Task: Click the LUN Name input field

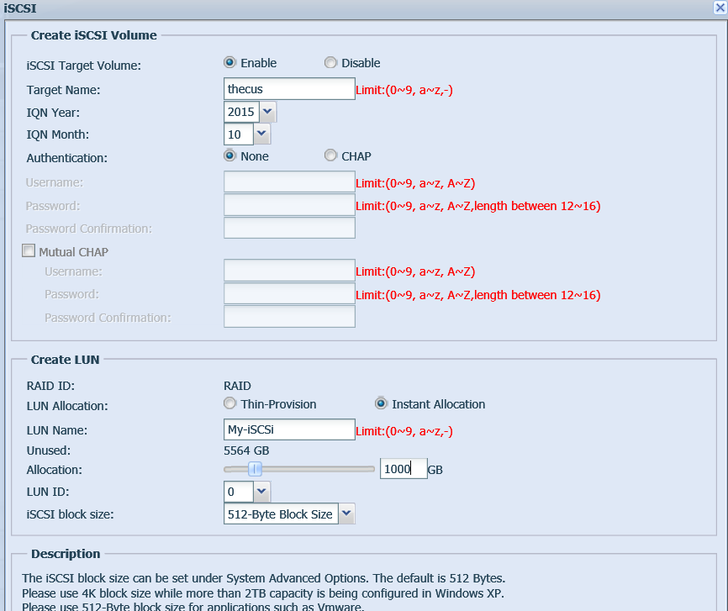Action: click(289, 430)
